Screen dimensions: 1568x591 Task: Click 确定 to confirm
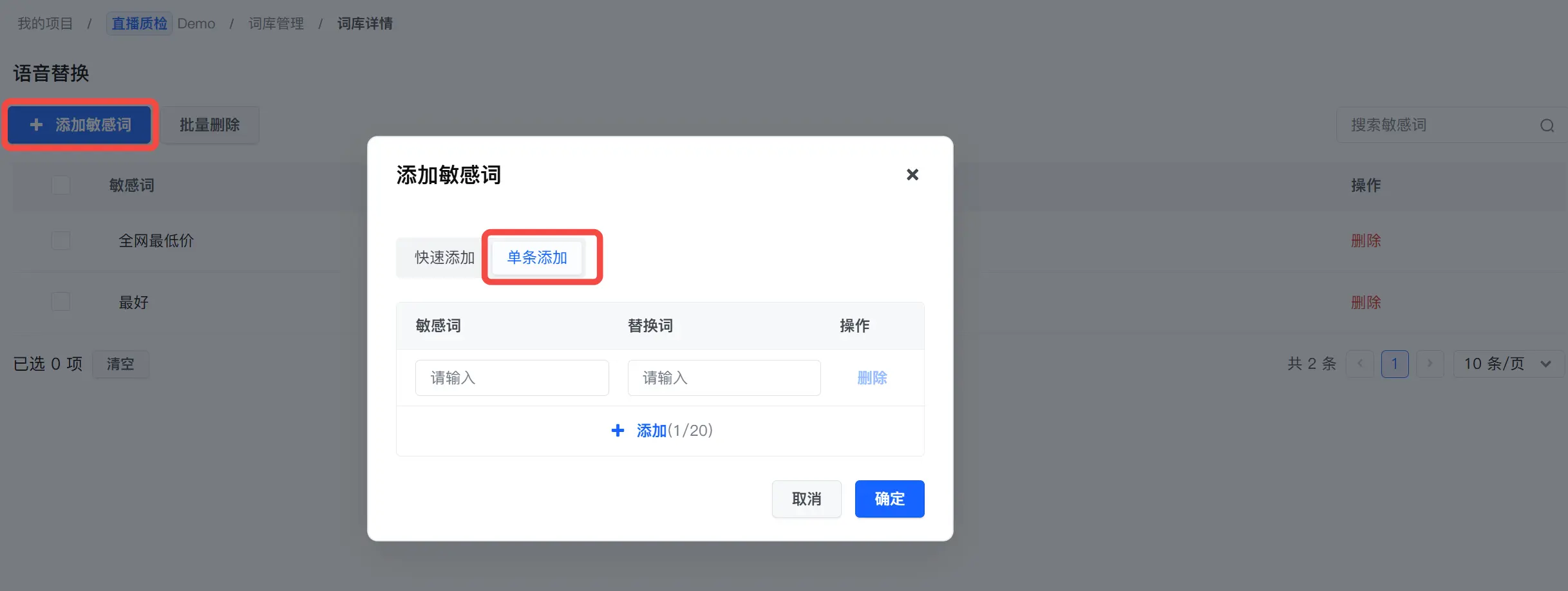pos(889,499)
